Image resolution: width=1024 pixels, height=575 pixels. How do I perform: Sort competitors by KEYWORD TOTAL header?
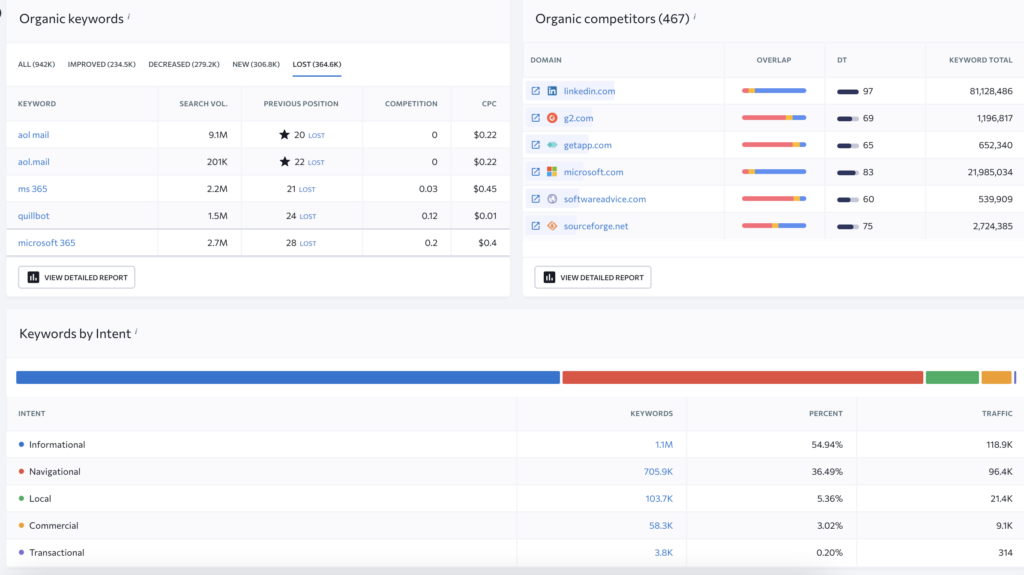[980, 60]
